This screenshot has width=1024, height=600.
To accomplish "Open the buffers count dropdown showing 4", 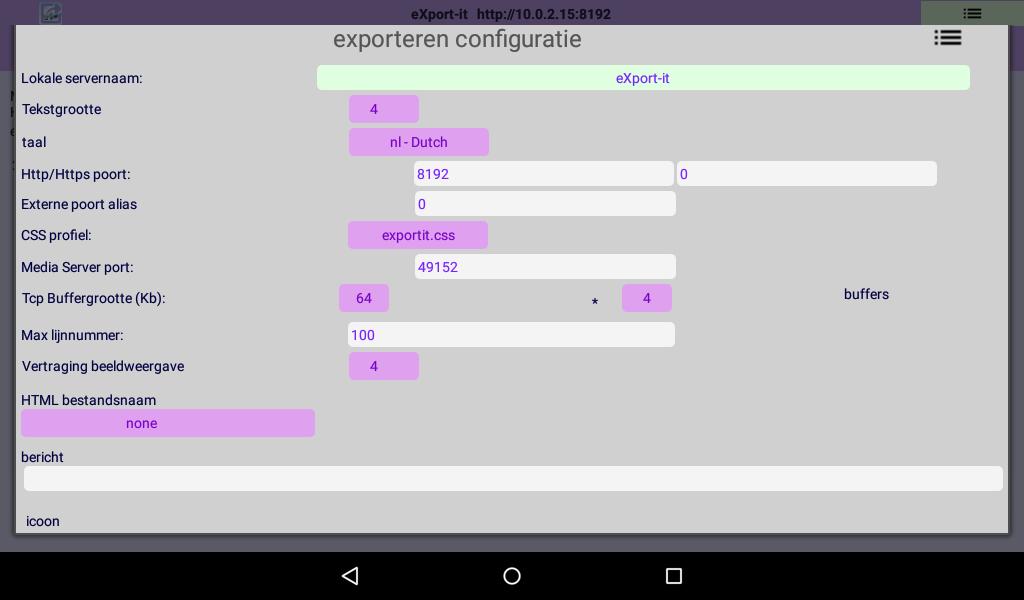I will coord(647,298).
